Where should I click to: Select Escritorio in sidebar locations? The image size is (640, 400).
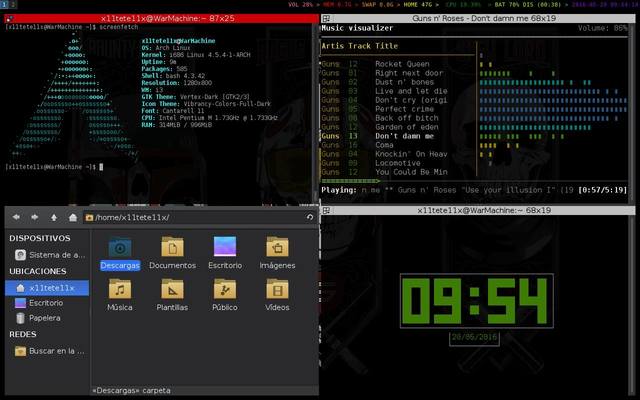47,303
